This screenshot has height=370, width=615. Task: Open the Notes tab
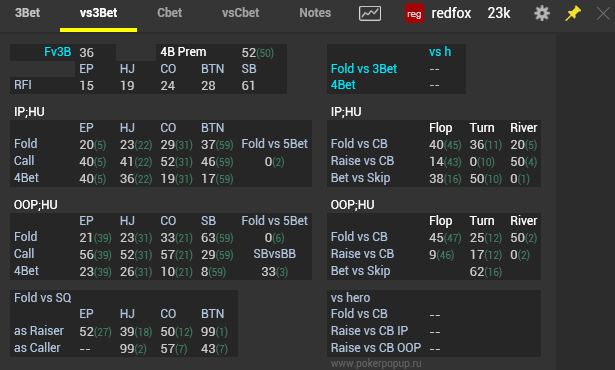[x=315, y=13]
